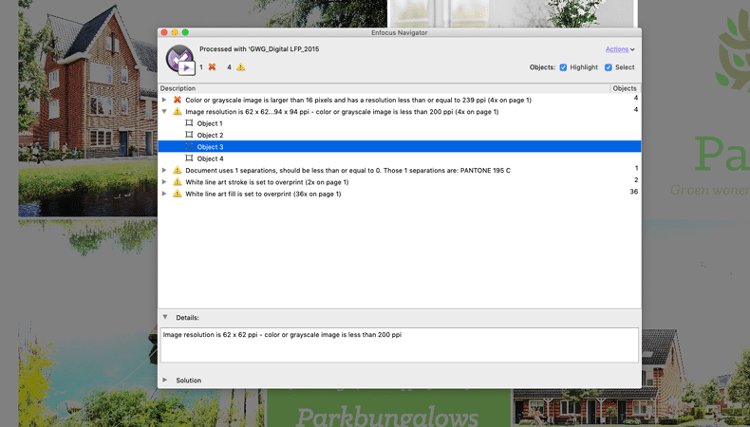
Task: Toggle the Highlight objects checkbox
Action: [x=563, y=67]
